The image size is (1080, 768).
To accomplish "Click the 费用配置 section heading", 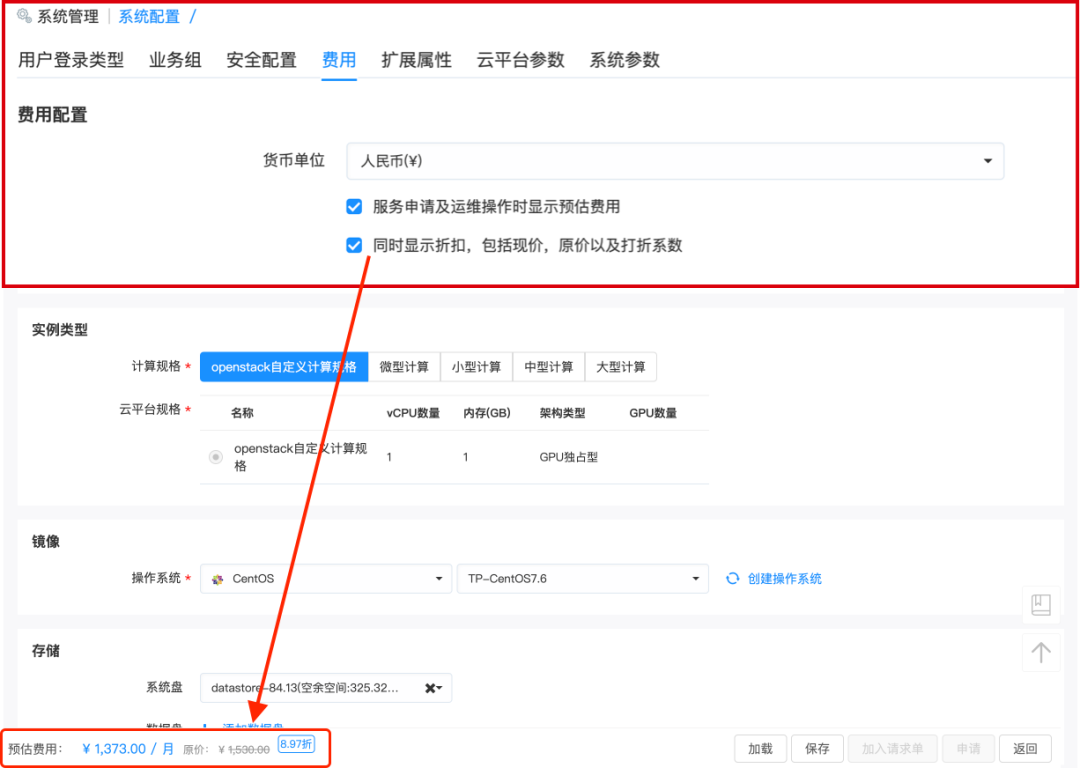I will [53, 115].
